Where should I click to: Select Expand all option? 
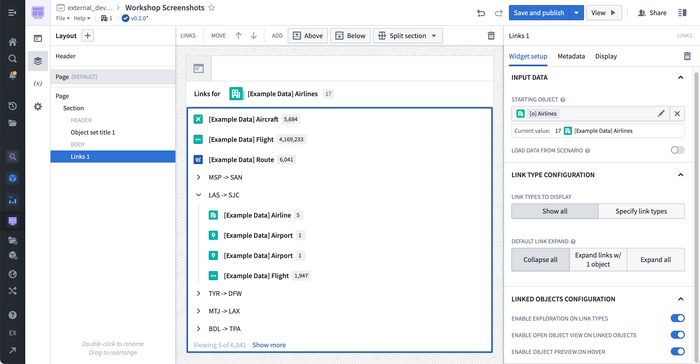pos(655,259)
